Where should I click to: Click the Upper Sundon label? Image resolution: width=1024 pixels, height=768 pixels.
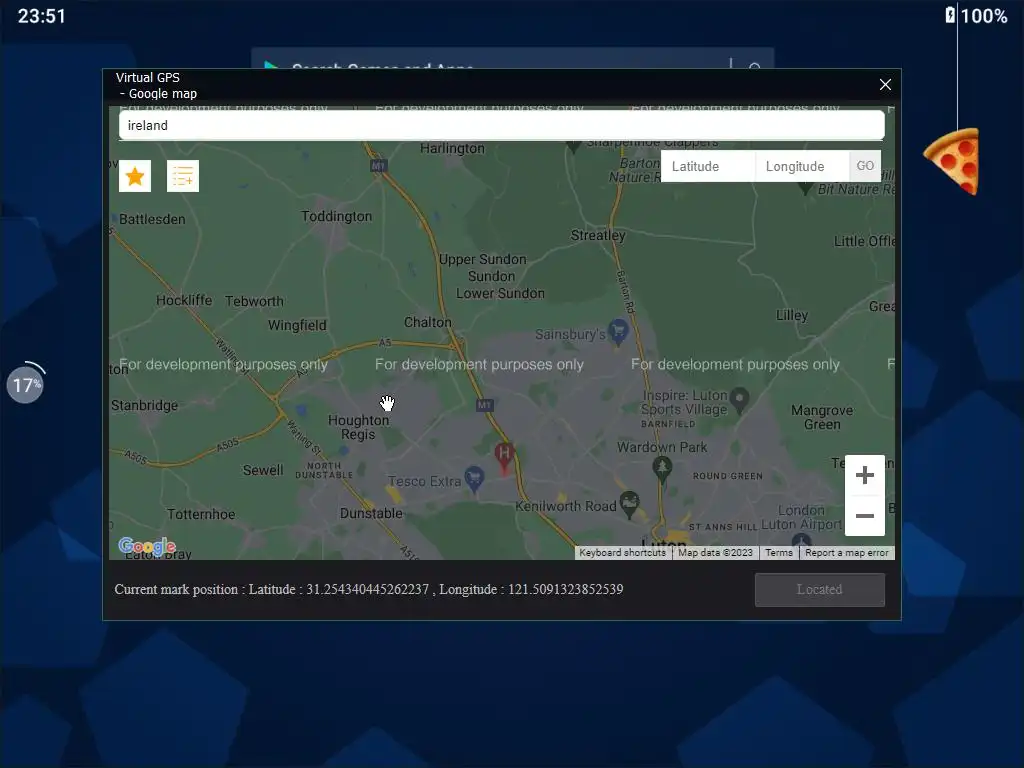[483, 259]
